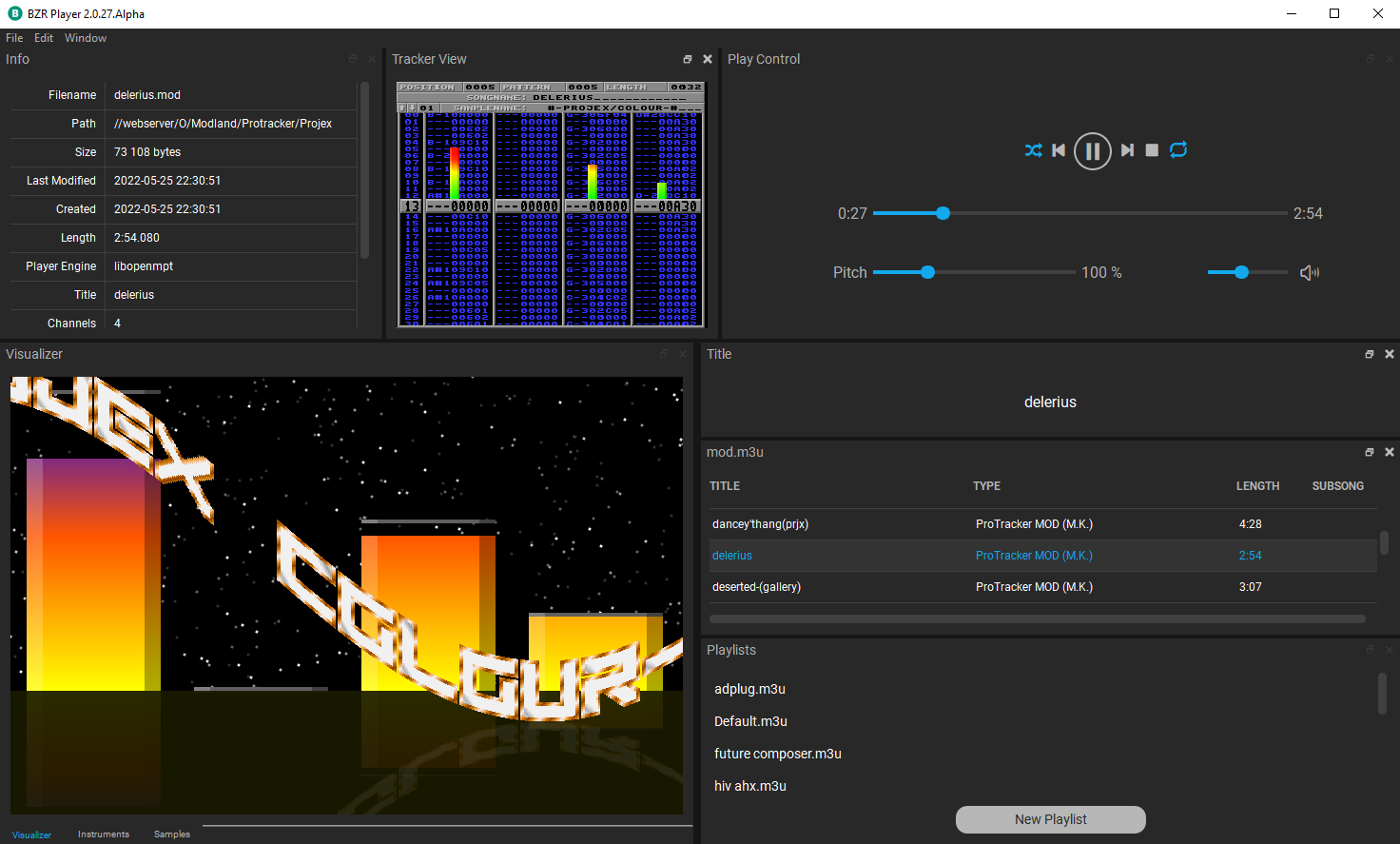1400x844 pixels.
Task: Stop playback
Action: 1152,150
